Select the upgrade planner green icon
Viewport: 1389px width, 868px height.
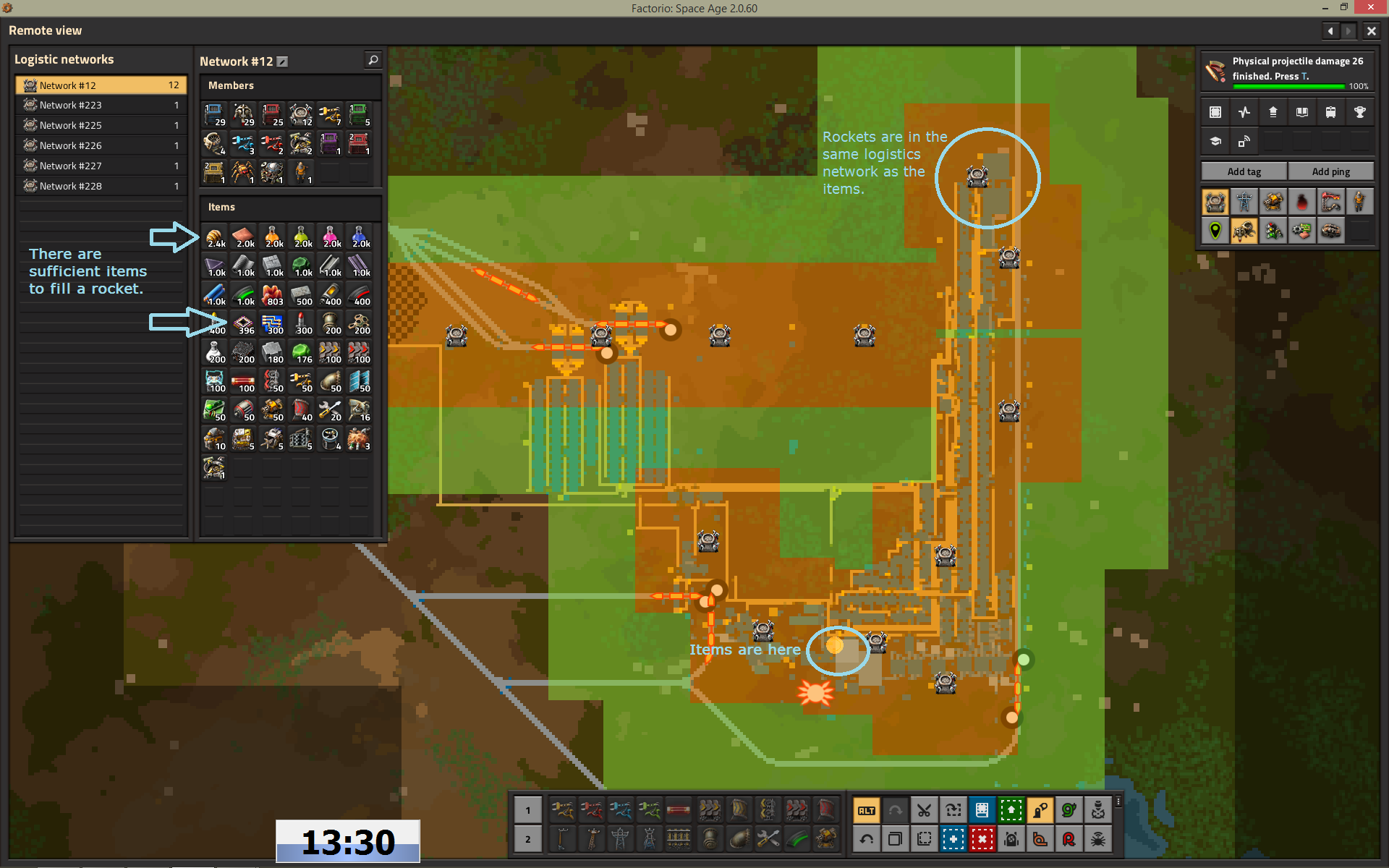pyautogui.click(x=1011, y=810)
